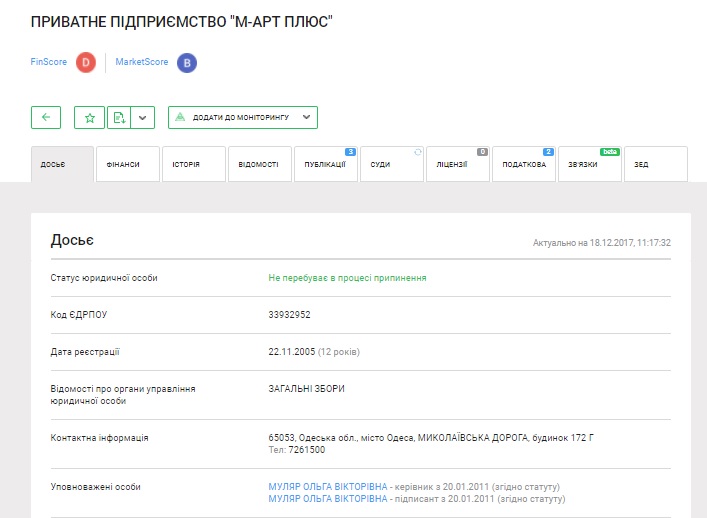Open the MarketScore link
This screenshot has height=518, width=707.
coord(143,62)
